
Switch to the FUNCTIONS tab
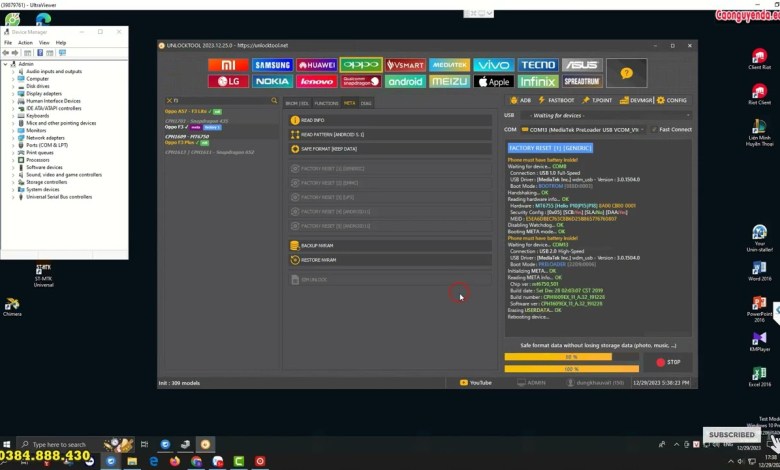[x=326, y=103]
